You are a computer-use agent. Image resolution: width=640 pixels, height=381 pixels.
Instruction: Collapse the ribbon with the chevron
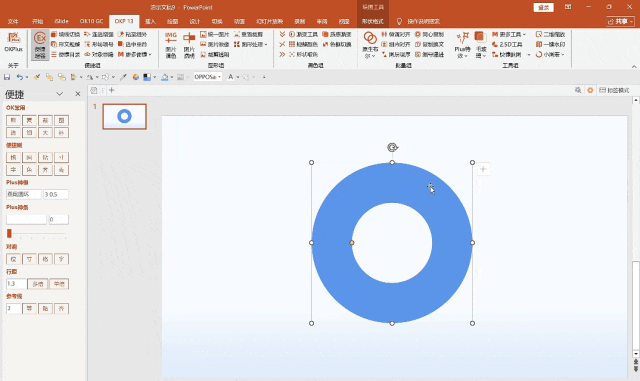(x=634, y=66)
